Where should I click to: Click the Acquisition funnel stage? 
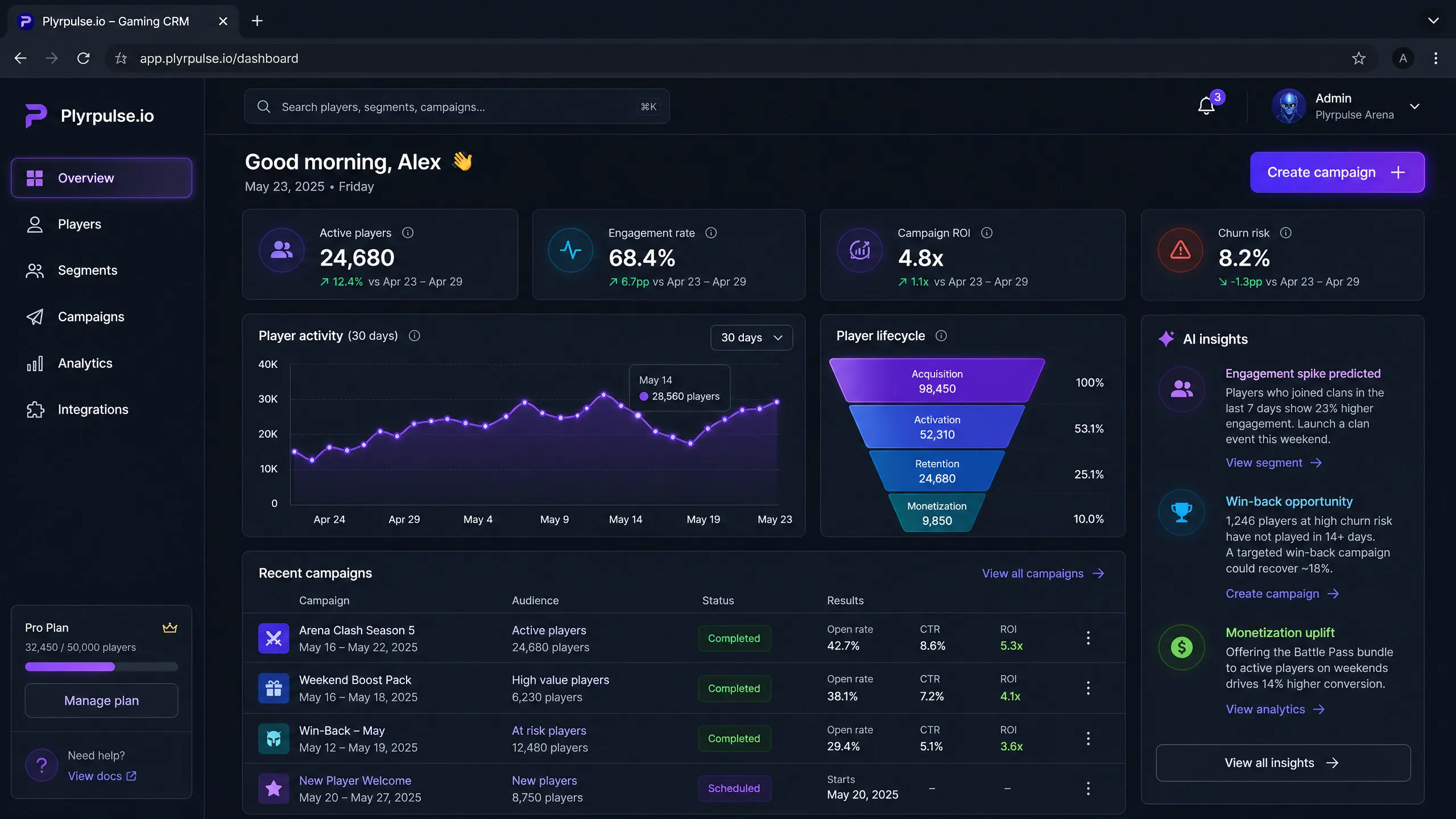[x=937, y=381]
